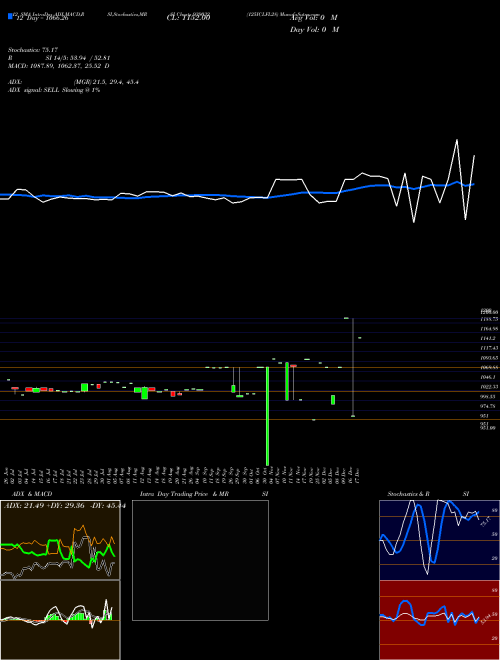Click the 974.78 price axis label
Image resolution: width=500 pixels, height=660 pixels.
coord(489,406)
